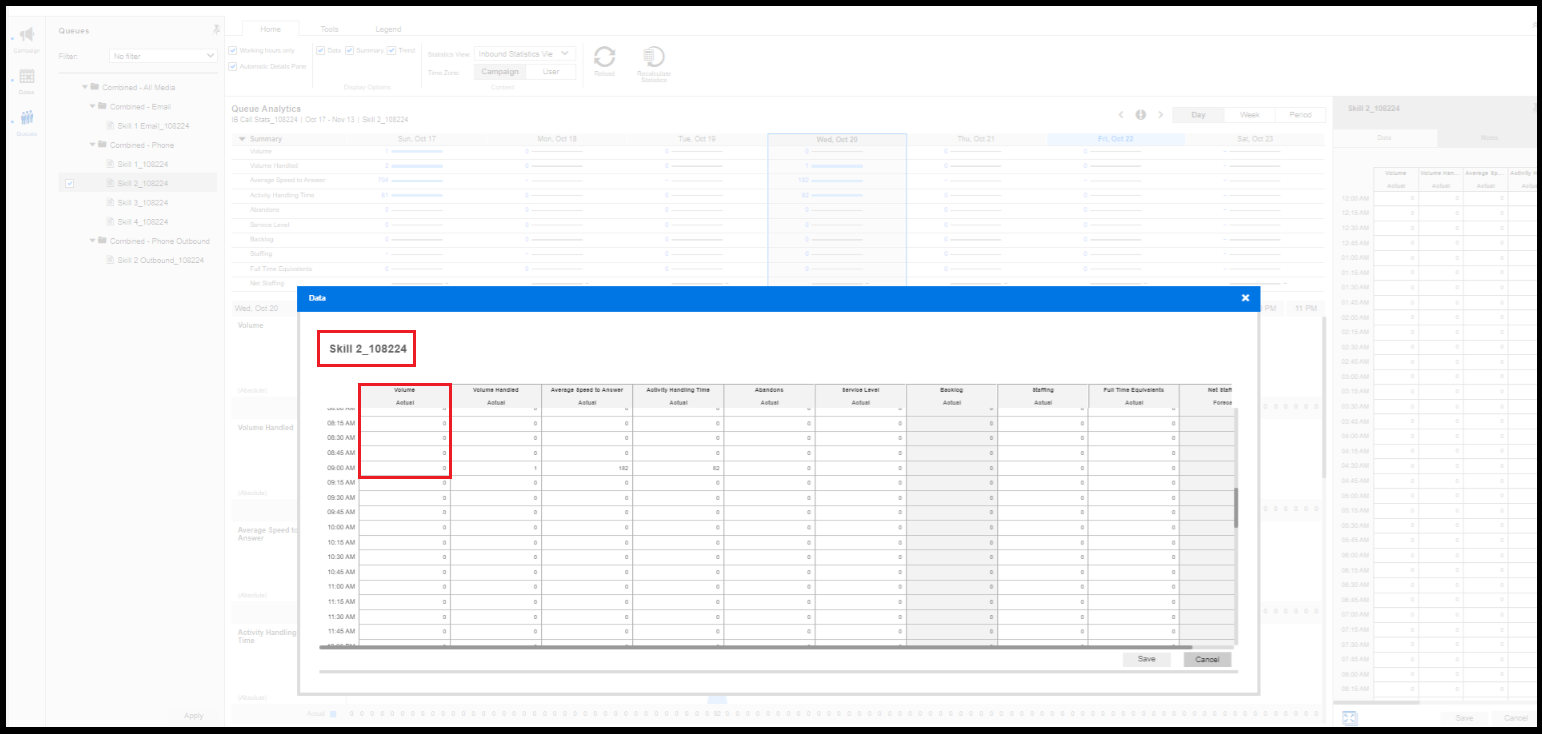Uncheck the Trend display option
Screen dimensions: 1542x734
pos(392,50)
